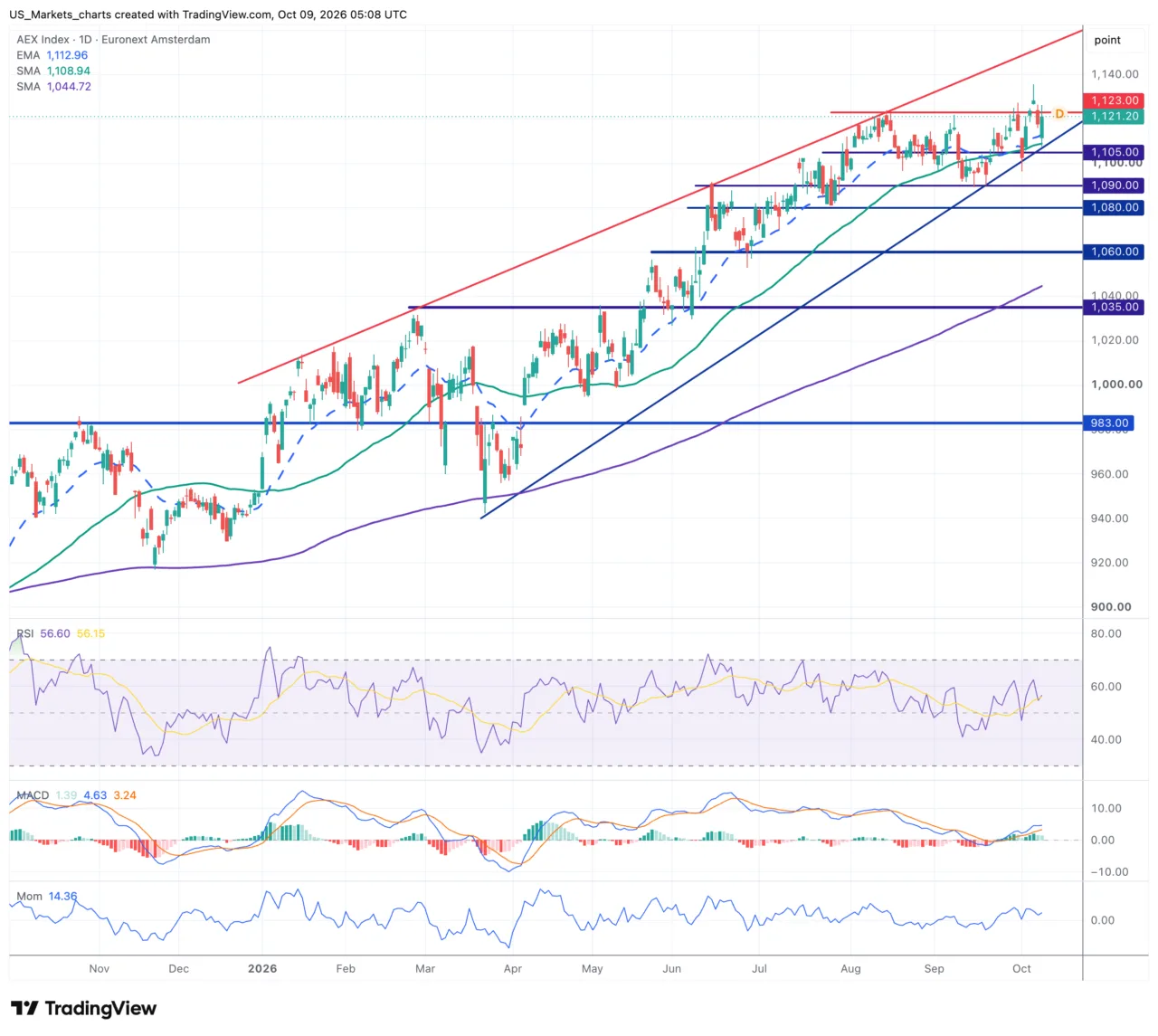Image resolution: width=1158 pixels, height=1036 pixels.
Task: Click the MACD value 4.63
Action: 95,795
